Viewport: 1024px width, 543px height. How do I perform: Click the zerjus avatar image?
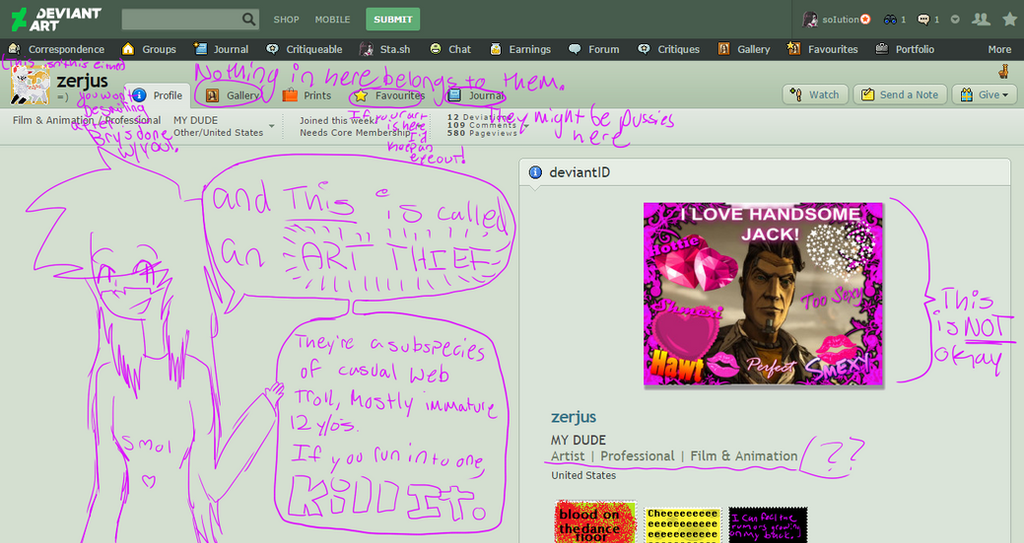pos(30,84)
